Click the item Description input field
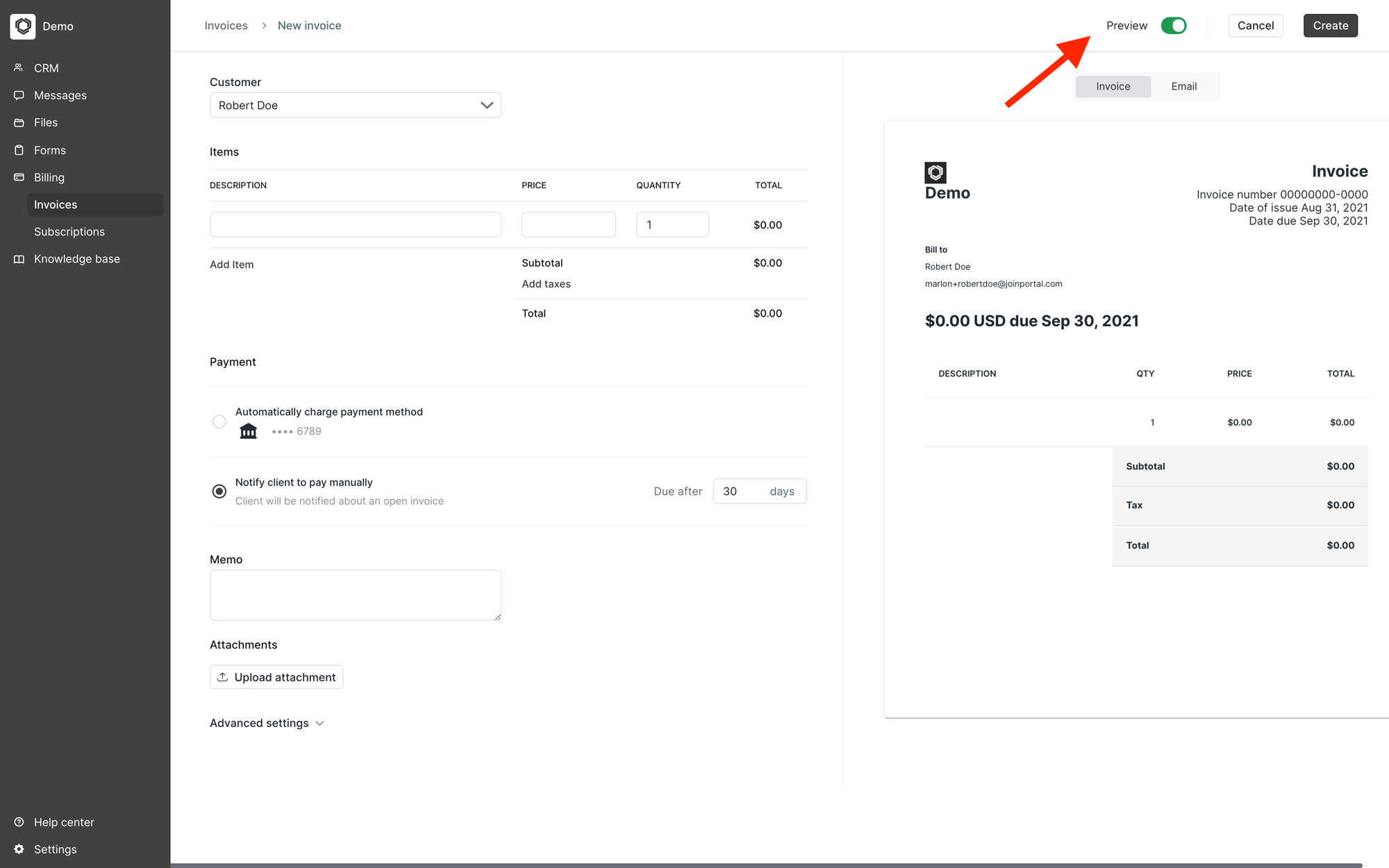Viewport: 1389px width, 868px height. click(x=355, y=225)
